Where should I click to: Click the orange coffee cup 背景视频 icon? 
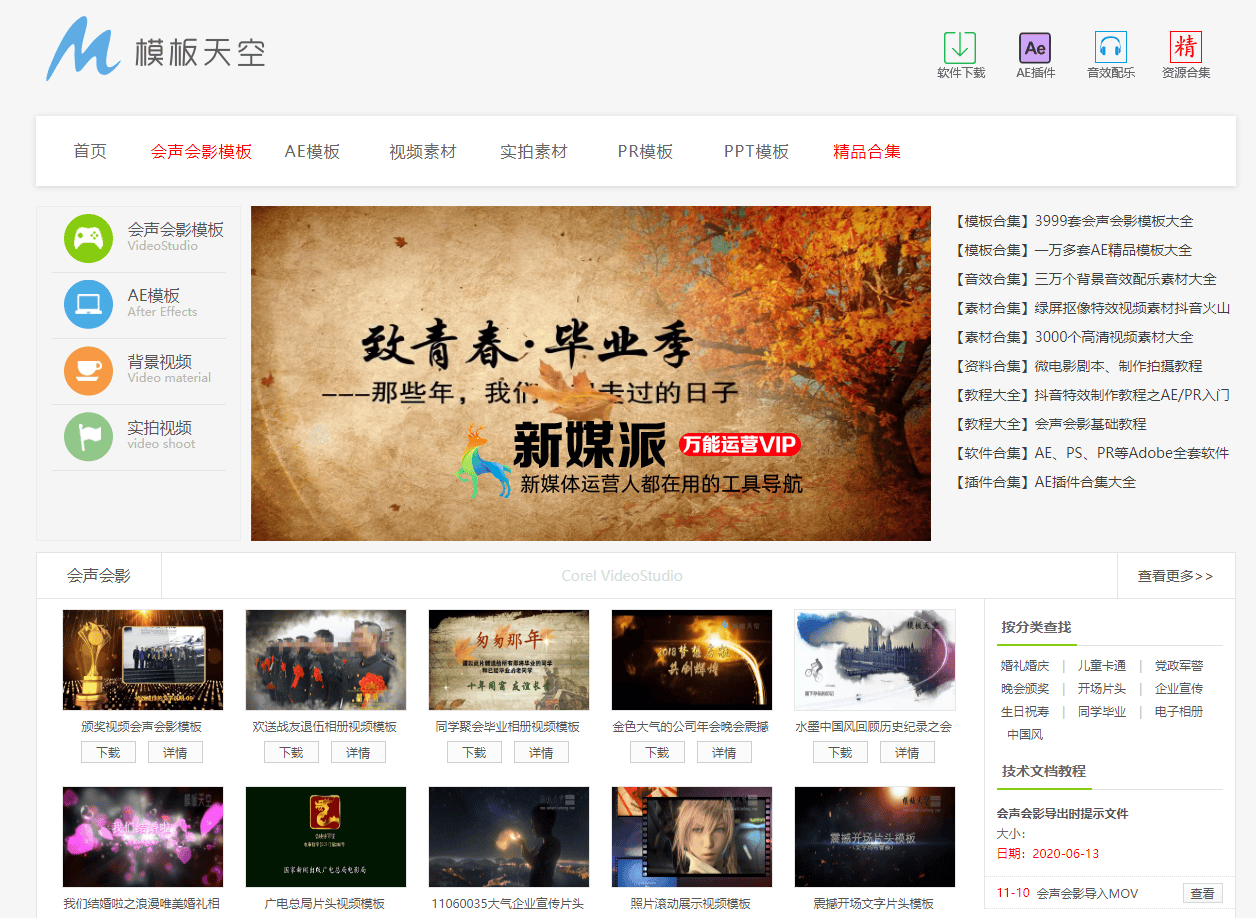88,370
